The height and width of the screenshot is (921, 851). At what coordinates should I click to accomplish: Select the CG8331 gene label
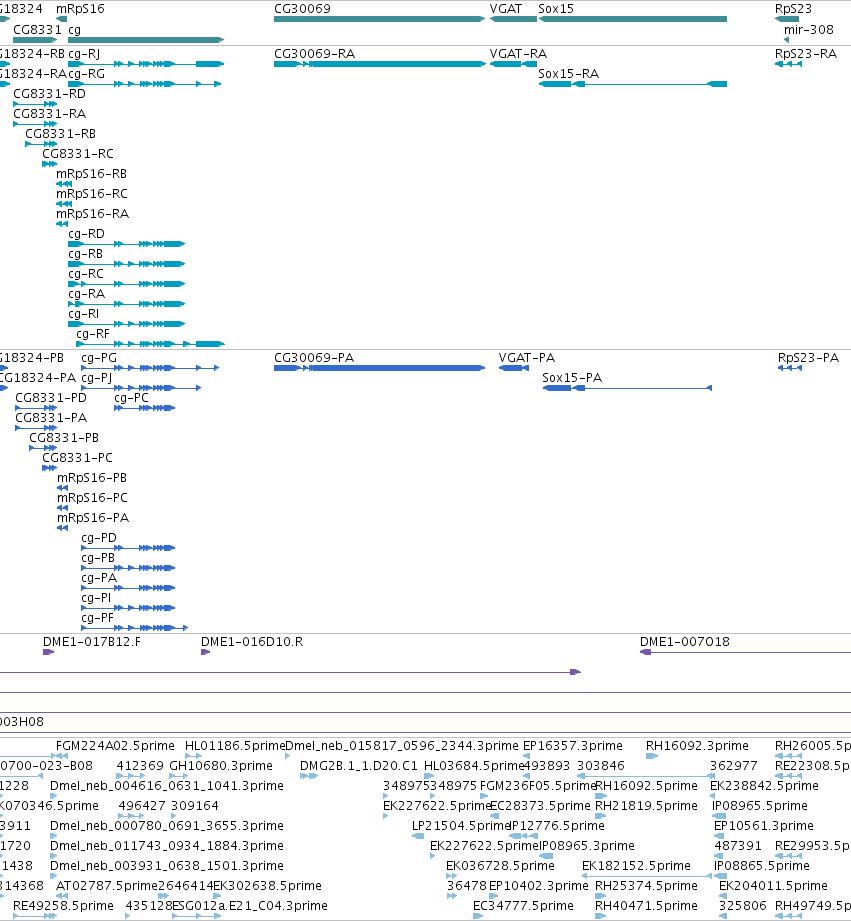(37, 29)
